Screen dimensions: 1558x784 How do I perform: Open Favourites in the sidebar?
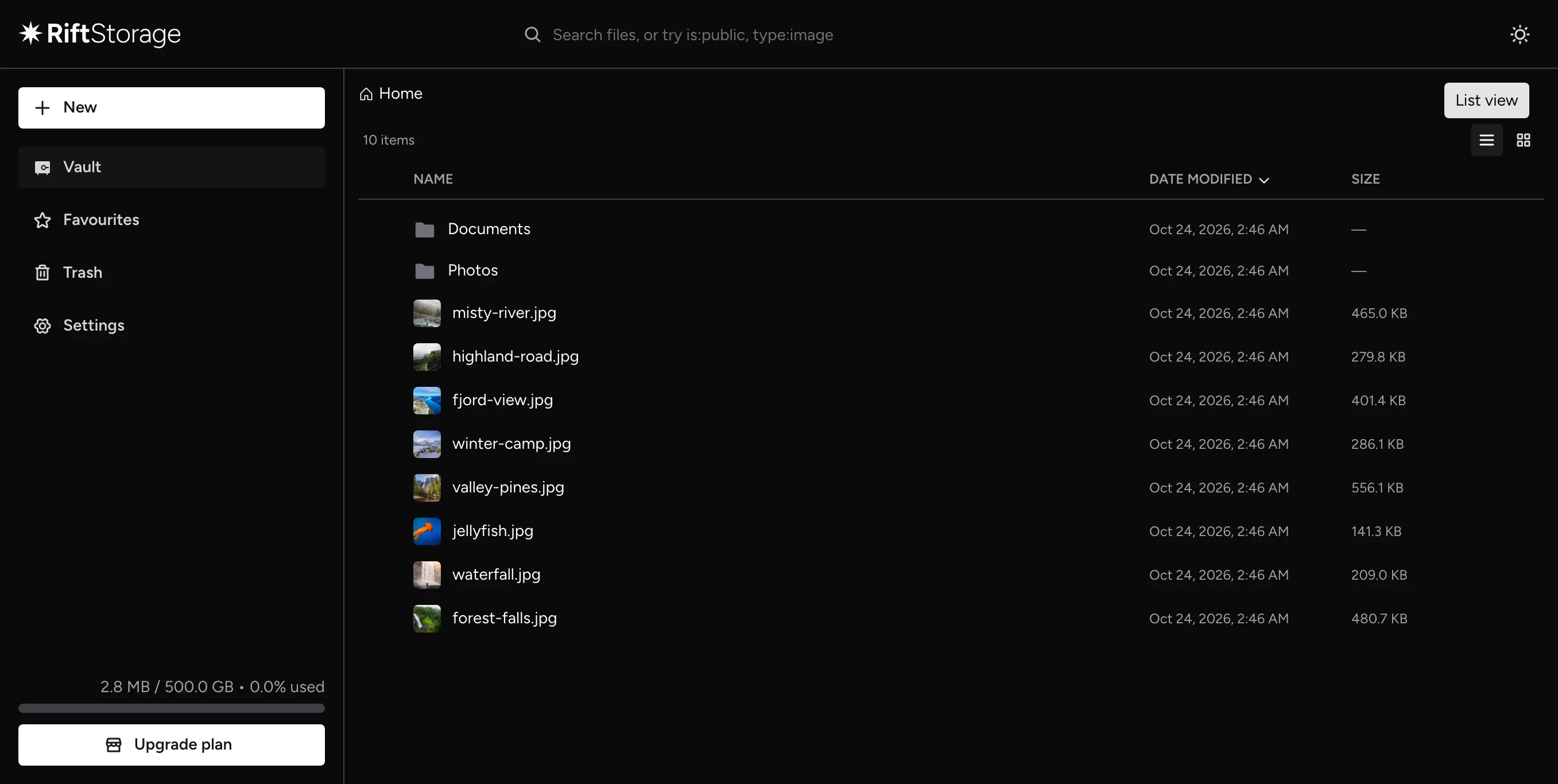[x=171, y=220]
